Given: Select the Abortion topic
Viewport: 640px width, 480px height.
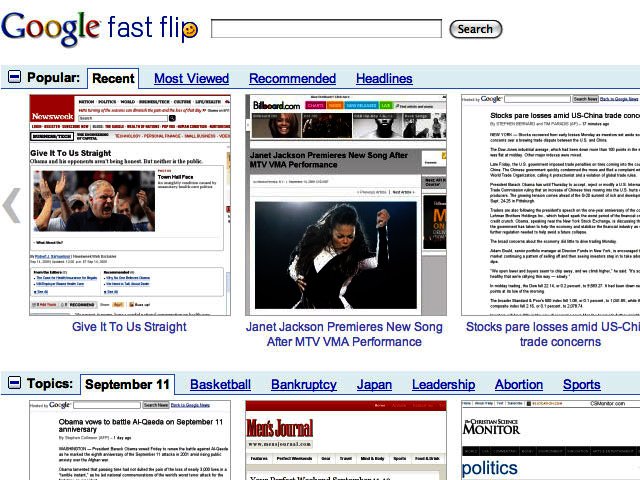Looking at the screenshot, I should 519,384.
